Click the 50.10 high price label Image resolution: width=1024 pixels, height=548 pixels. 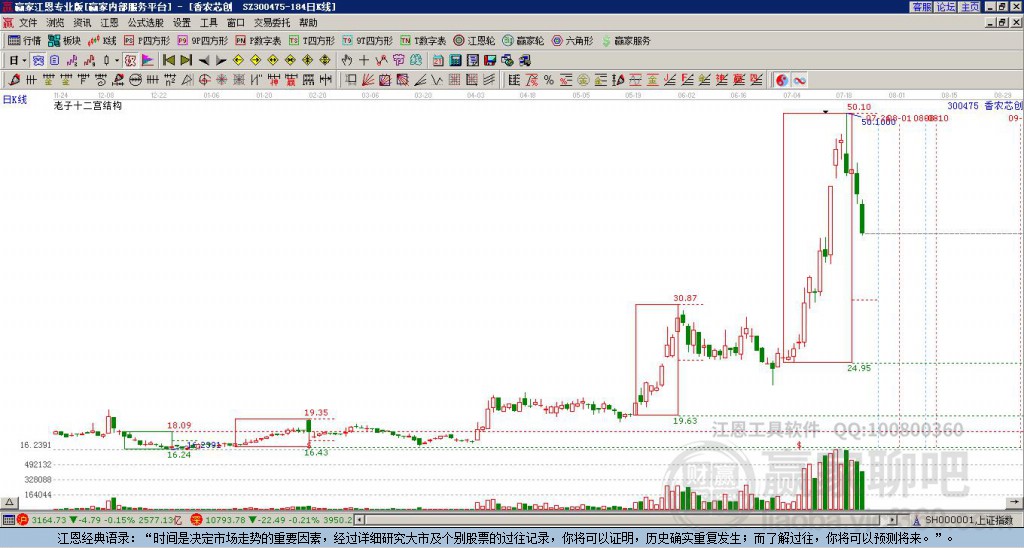pyautogui.click(x=859, y=107)
